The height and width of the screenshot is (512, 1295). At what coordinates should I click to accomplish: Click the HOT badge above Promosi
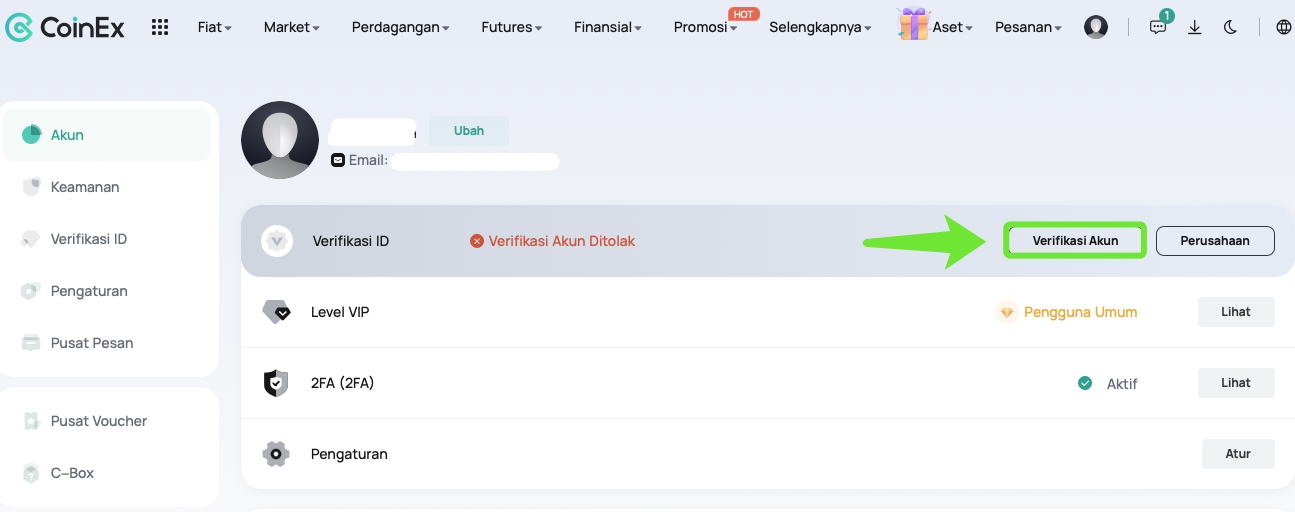coord(743,14)
